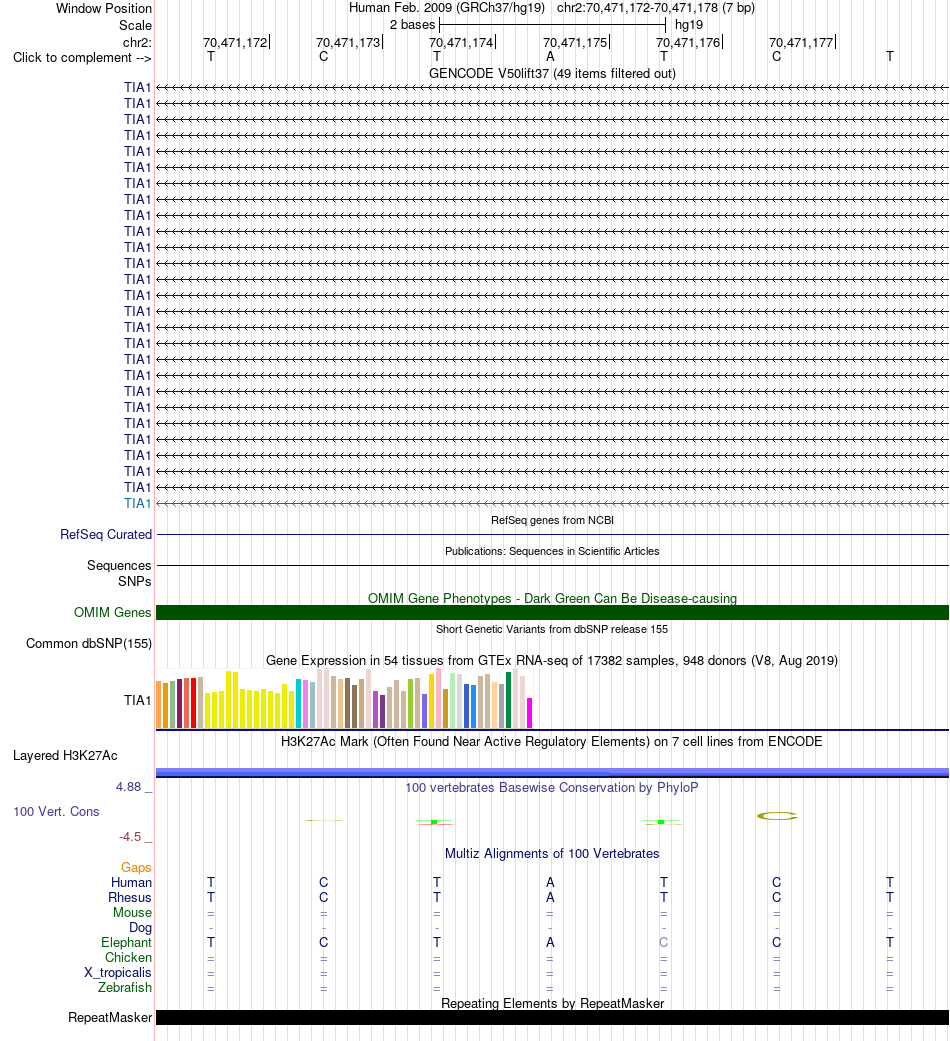This screenshot has height=1041, width=950.
Task: Click the orange 'Gaps' label
Action: [x=136, y=868]
